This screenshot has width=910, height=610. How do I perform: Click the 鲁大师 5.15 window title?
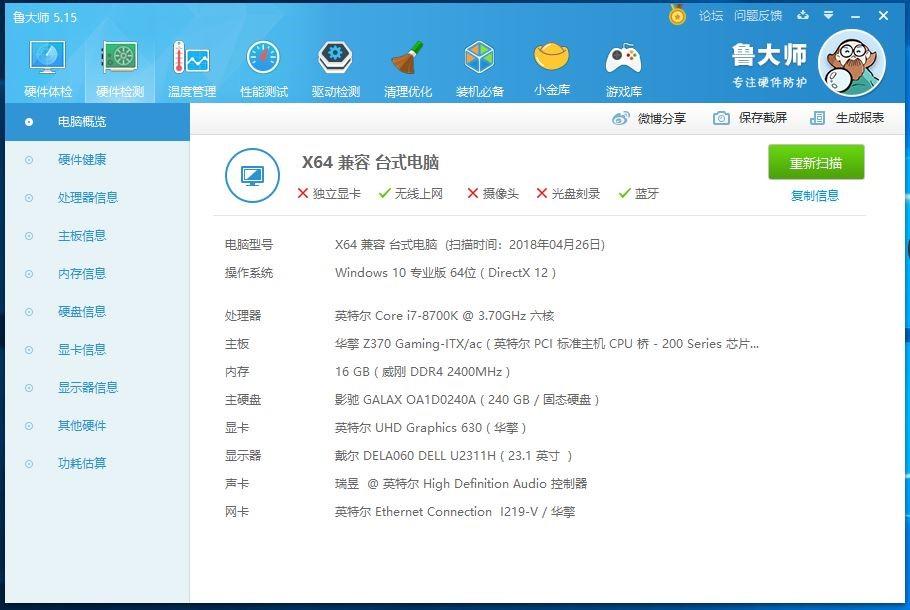point(45,17)
